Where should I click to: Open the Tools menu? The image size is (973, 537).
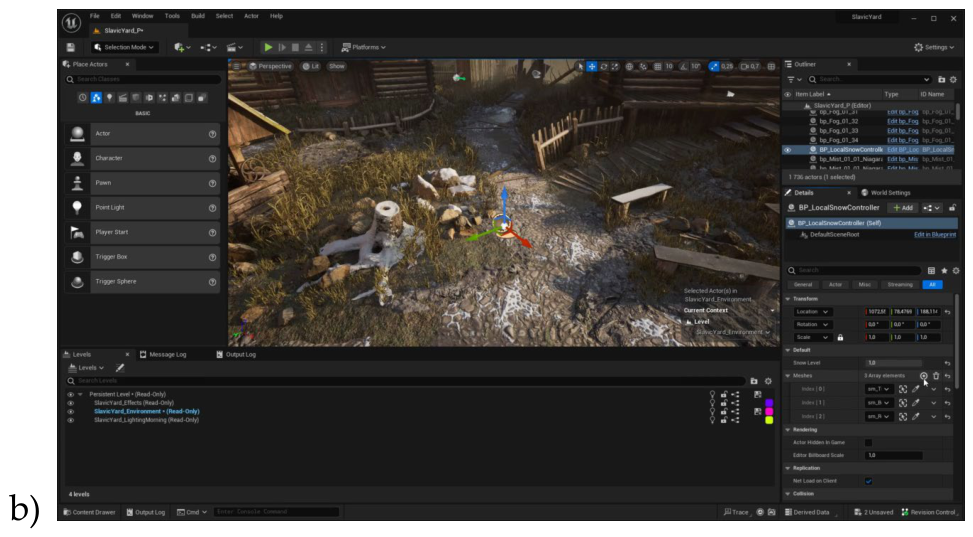[x=172, y=16]
